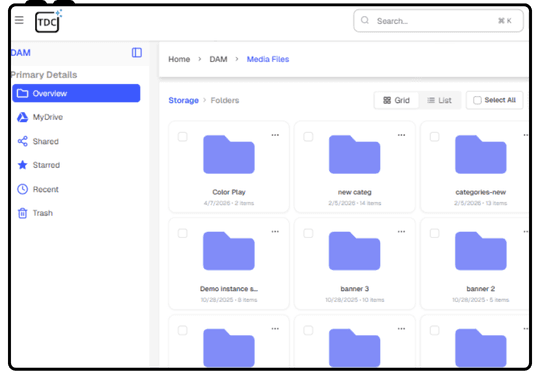Open the banner 2 folder icon
The height and width of the screenshot is (384, 540).
481,251
